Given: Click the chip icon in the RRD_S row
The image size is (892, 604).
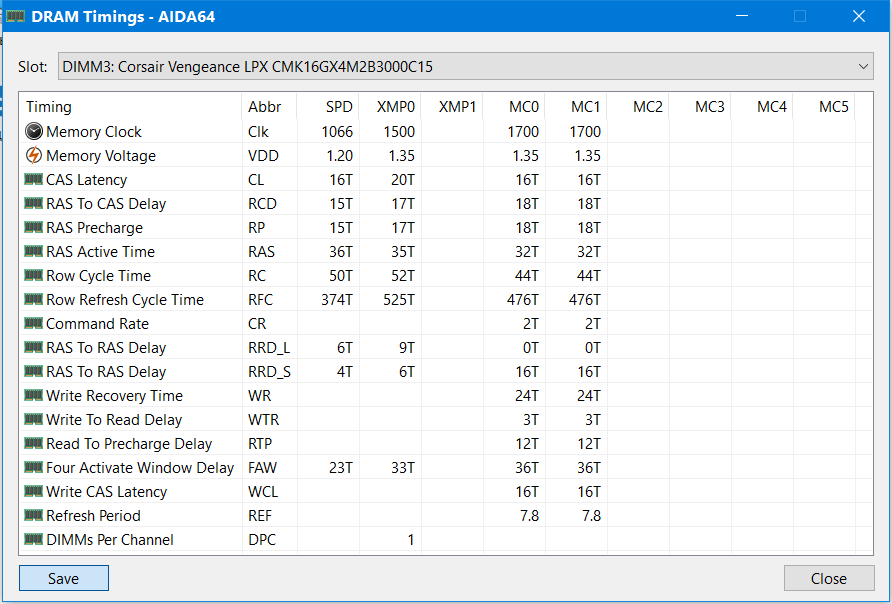Looking at the screenshot, I should (34, 371).
